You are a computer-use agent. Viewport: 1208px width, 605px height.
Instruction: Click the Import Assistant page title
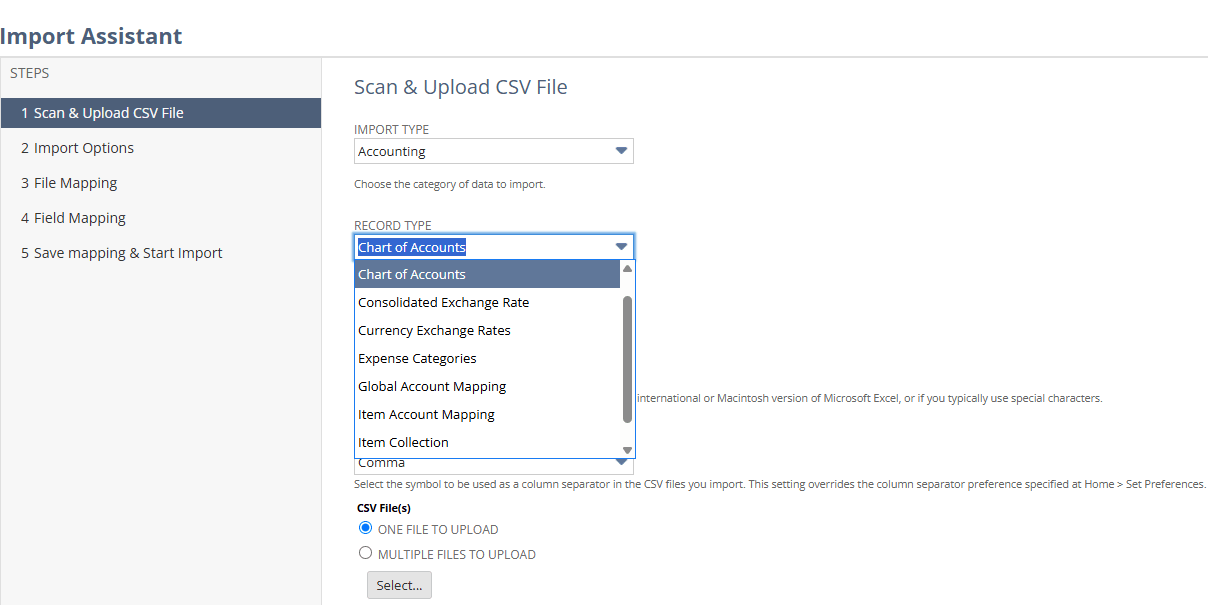click(91, 36)
